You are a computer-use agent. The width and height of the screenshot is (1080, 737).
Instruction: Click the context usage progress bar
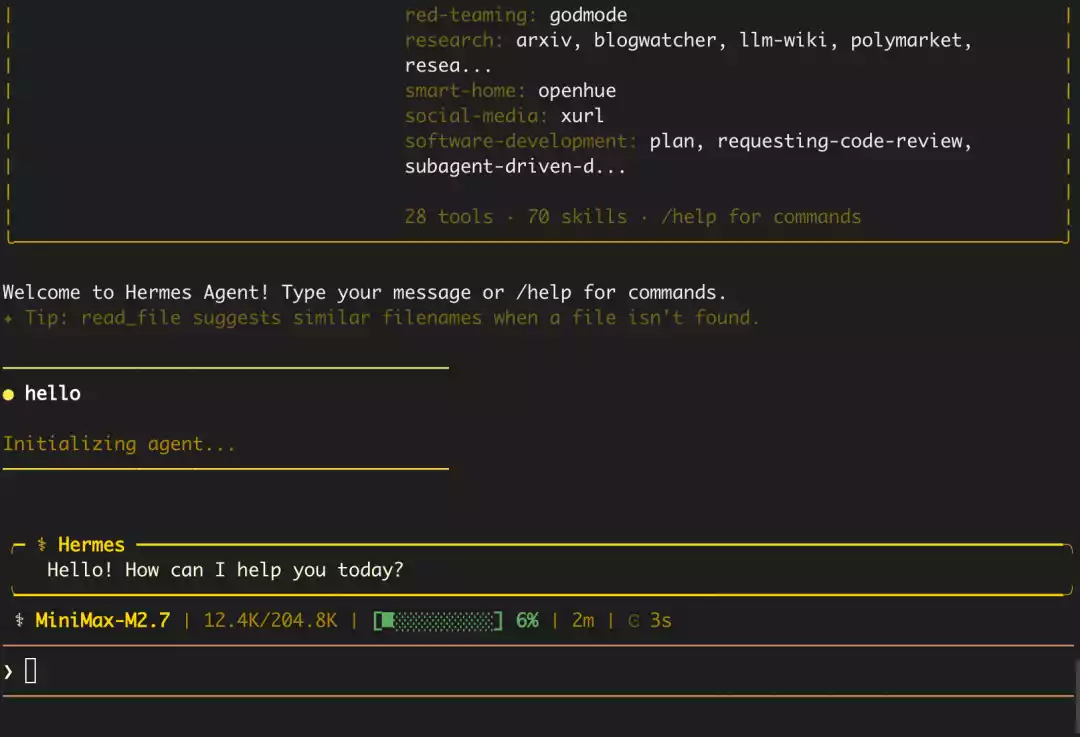coord(438,620)
